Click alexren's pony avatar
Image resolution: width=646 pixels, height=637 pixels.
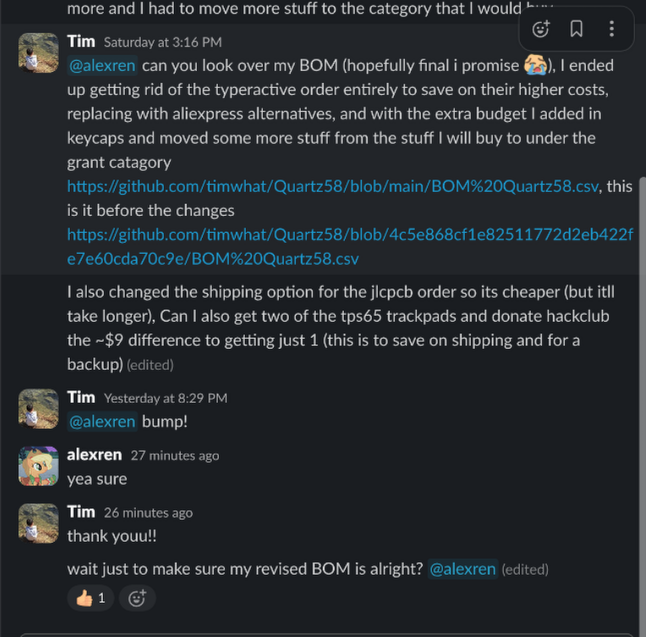pyautogui.click(x=38, y=466)
